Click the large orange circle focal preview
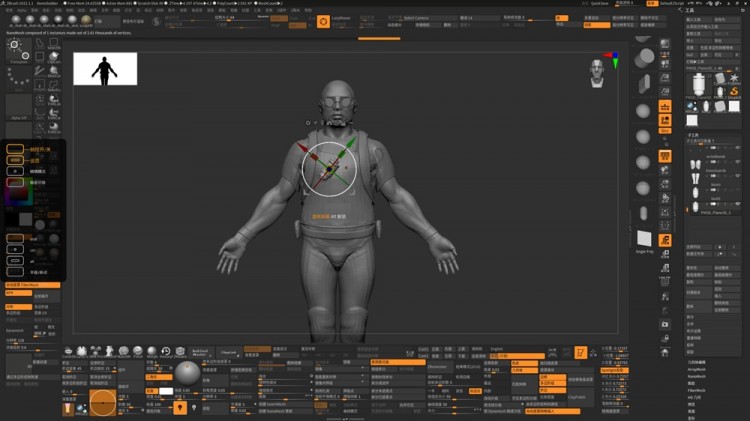Screen dimensions: 750x421 [103, 403]
